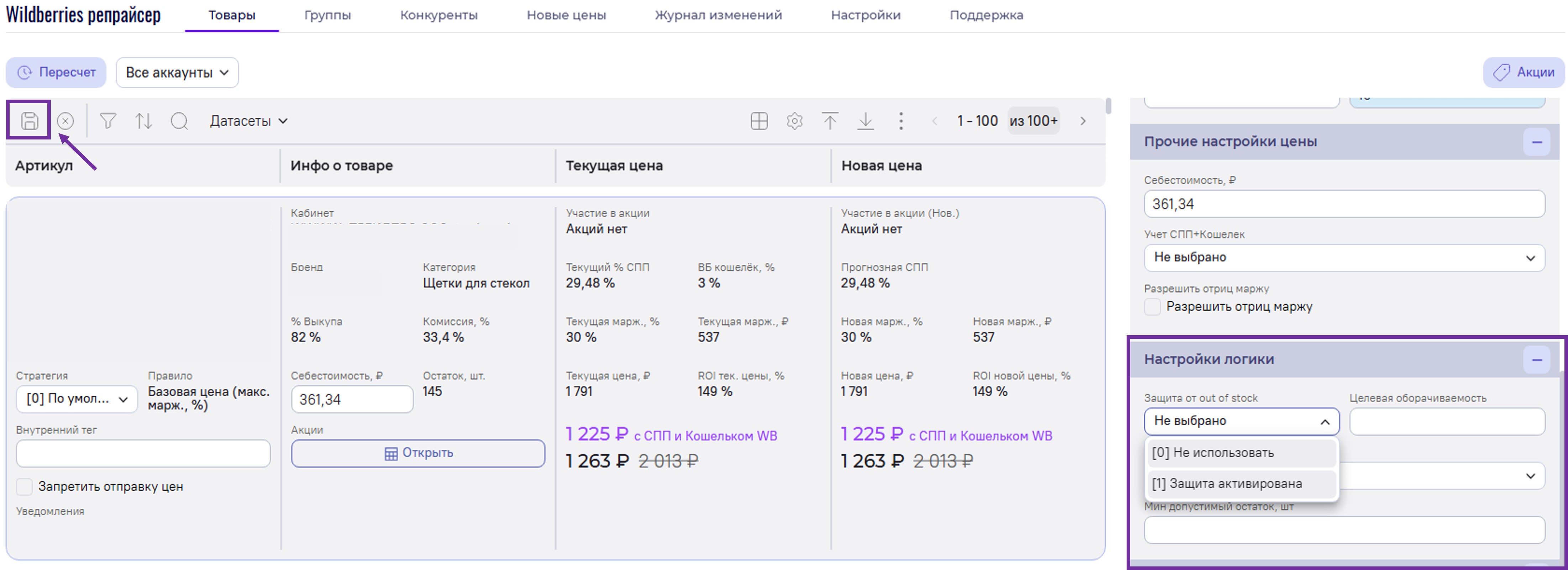Click the cancel changes circle-X icon
Image resolution: width=1568 pixels, height=570 pixels.
[x=65, y=121]
